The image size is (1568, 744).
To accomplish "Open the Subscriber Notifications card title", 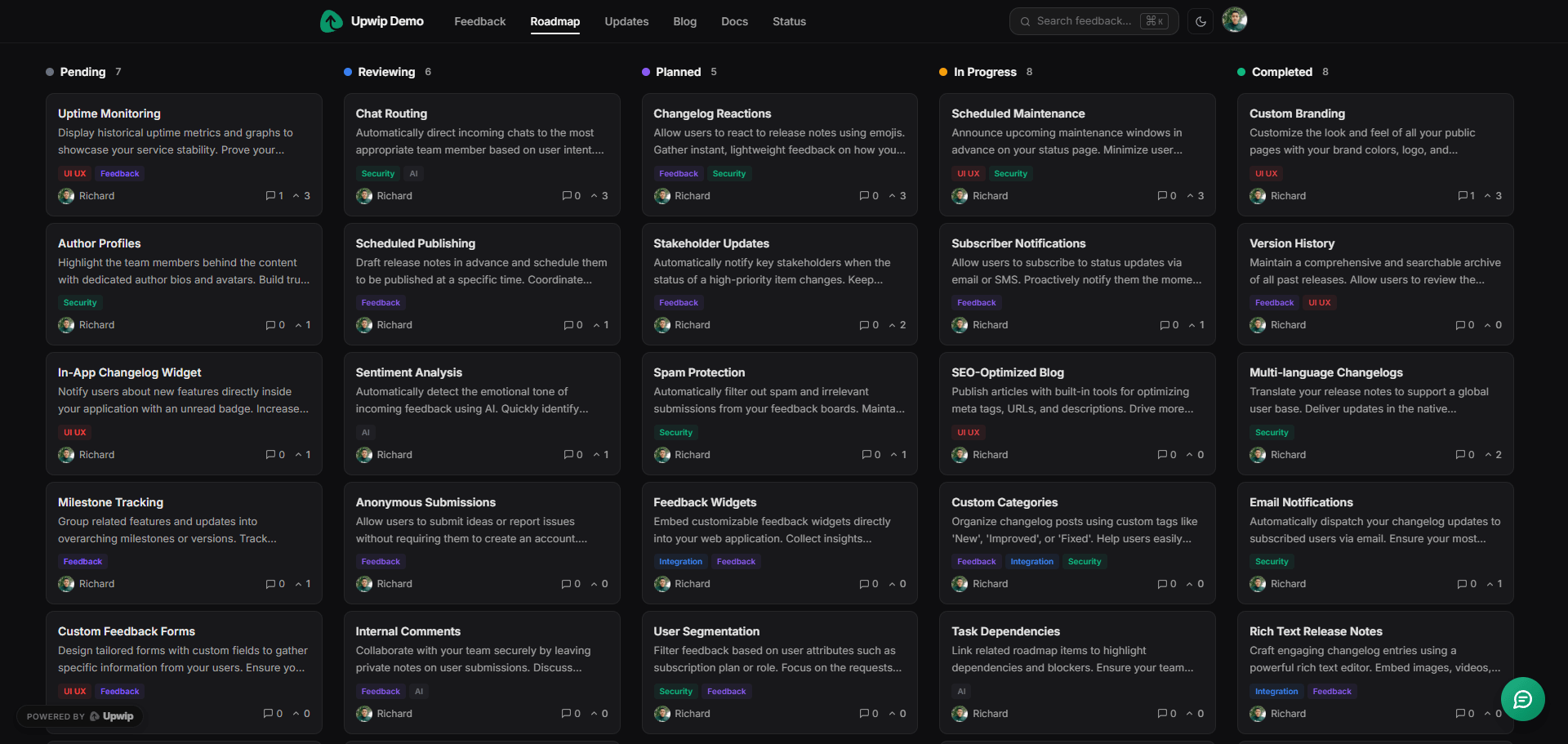I will point(1018,243).
